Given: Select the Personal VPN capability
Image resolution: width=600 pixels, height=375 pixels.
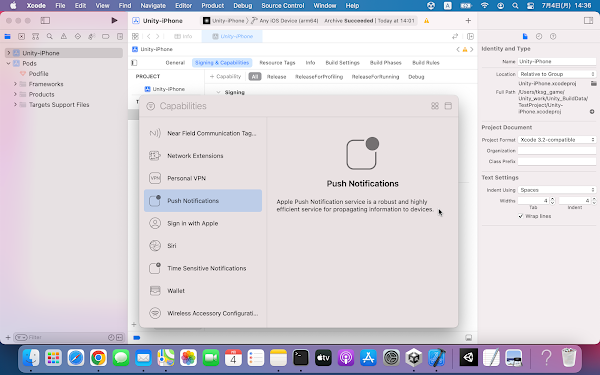Looking at the screenshot, I should [x=203, y=178].
